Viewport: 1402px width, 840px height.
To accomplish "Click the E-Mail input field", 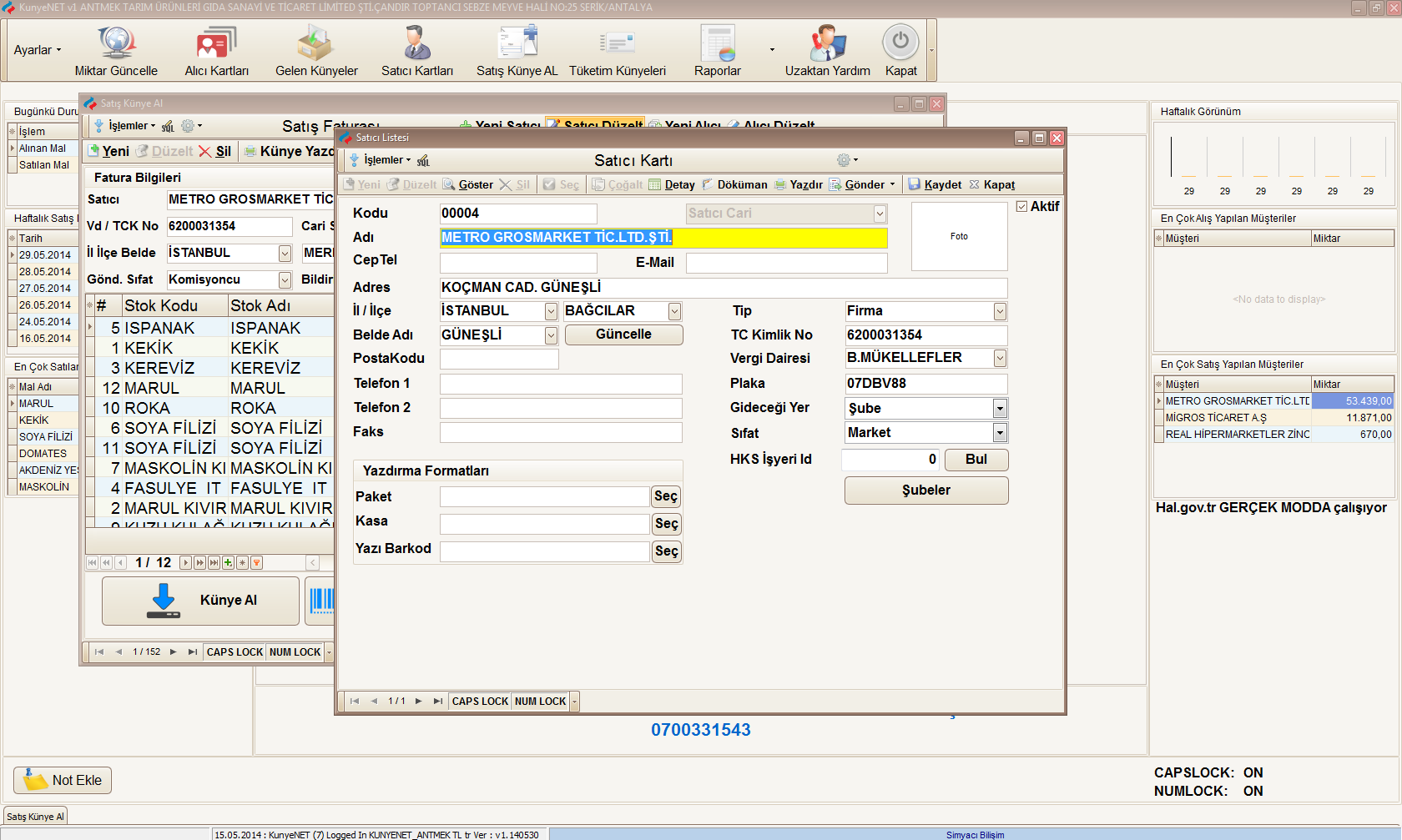I will [x=786, y=263].
